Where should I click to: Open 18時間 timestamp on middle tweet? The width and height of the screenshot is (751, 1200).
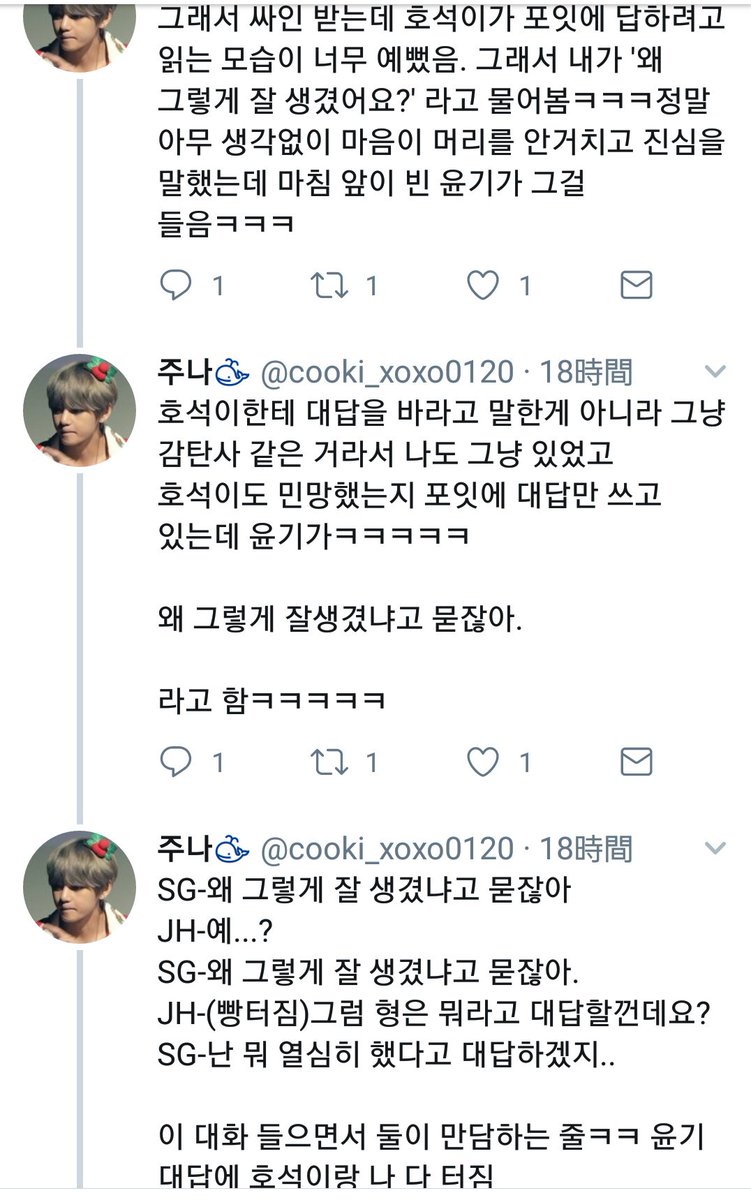586,373
